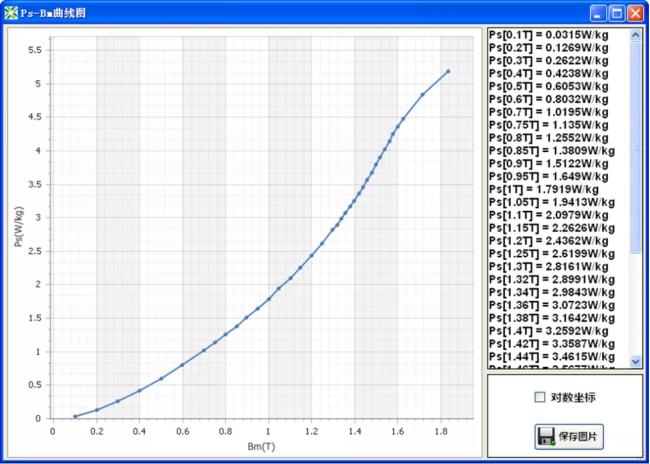The height and width of the screenshot is (464, 650).
Task: Click the first data point at 0.1 T
Action: click(75, 416)
